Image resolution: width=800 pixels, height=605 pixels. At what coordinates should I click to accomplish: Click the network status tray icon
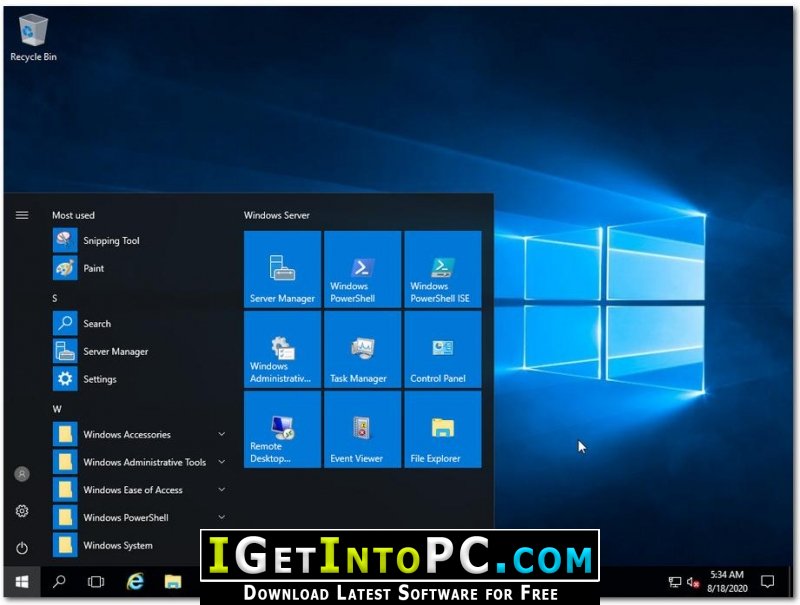[x=674, y=582]
